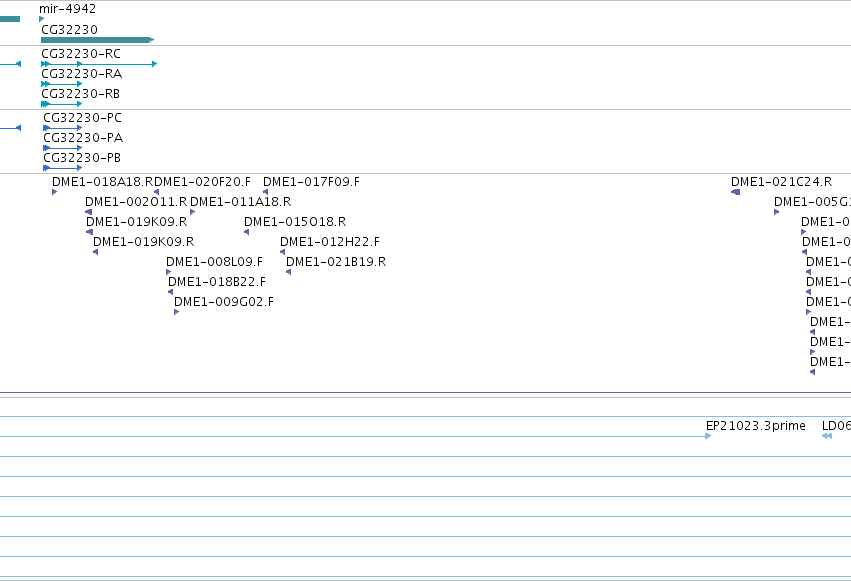The width and height of the screenshot is (851, 581).
Task: Click the purple marker under DME1-017F09.F
Action: tap(265, 192)
